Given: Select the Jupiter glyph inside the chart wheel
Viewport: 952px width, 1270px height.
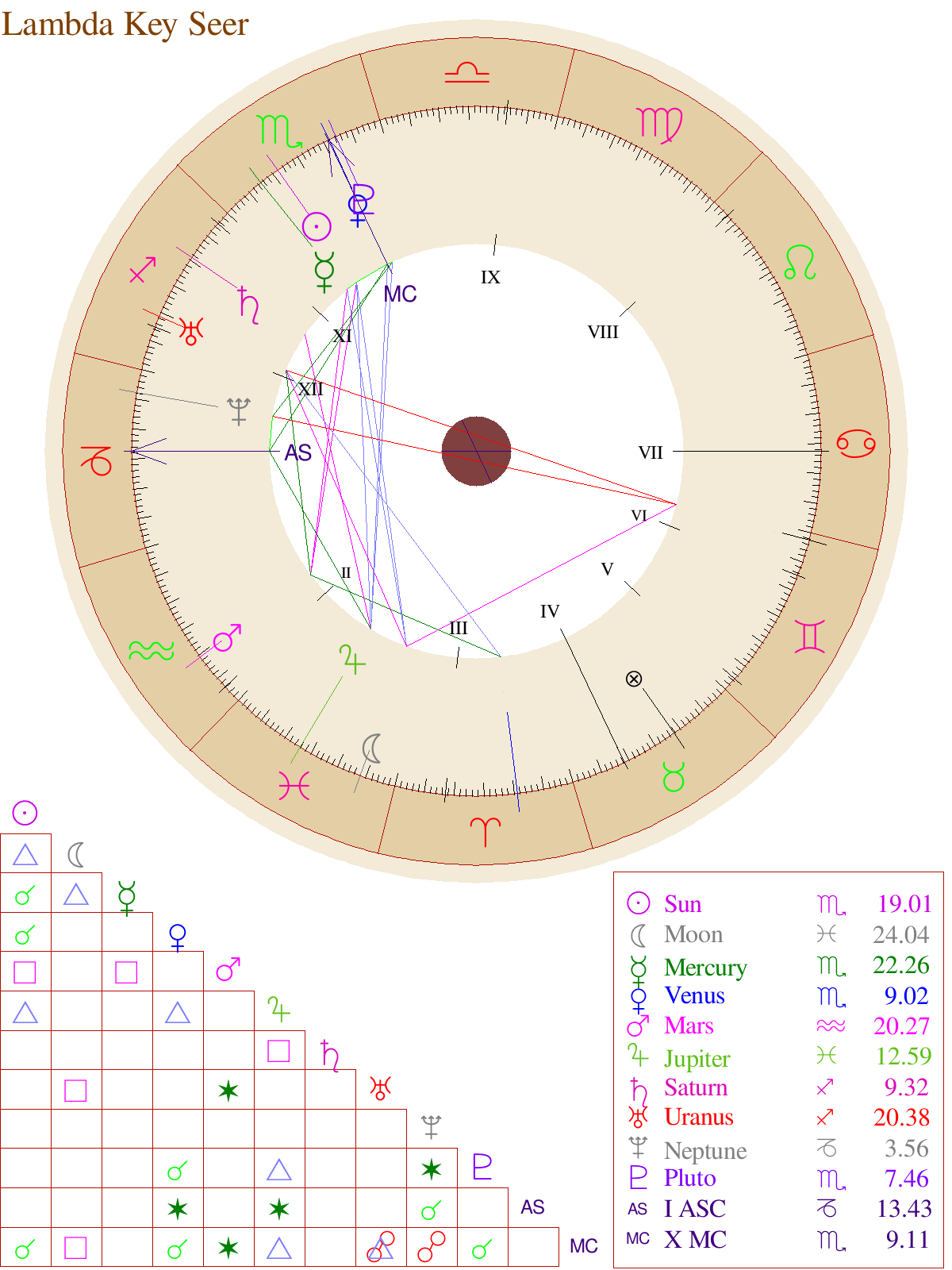Looking at the screenshot, I should (x=351, y=660).
